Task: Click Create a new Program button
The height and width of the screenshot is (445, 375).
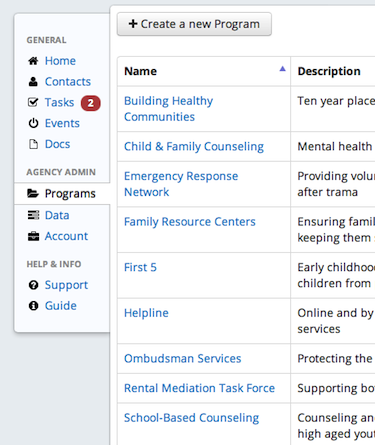Action: [194, 24]
